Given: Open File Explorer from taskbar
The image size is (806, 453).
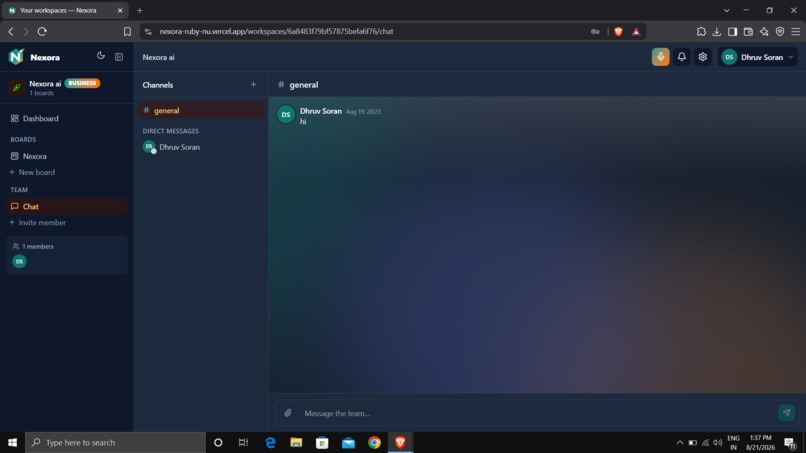Looking at the screenshot, I should (x=296, y=442).
